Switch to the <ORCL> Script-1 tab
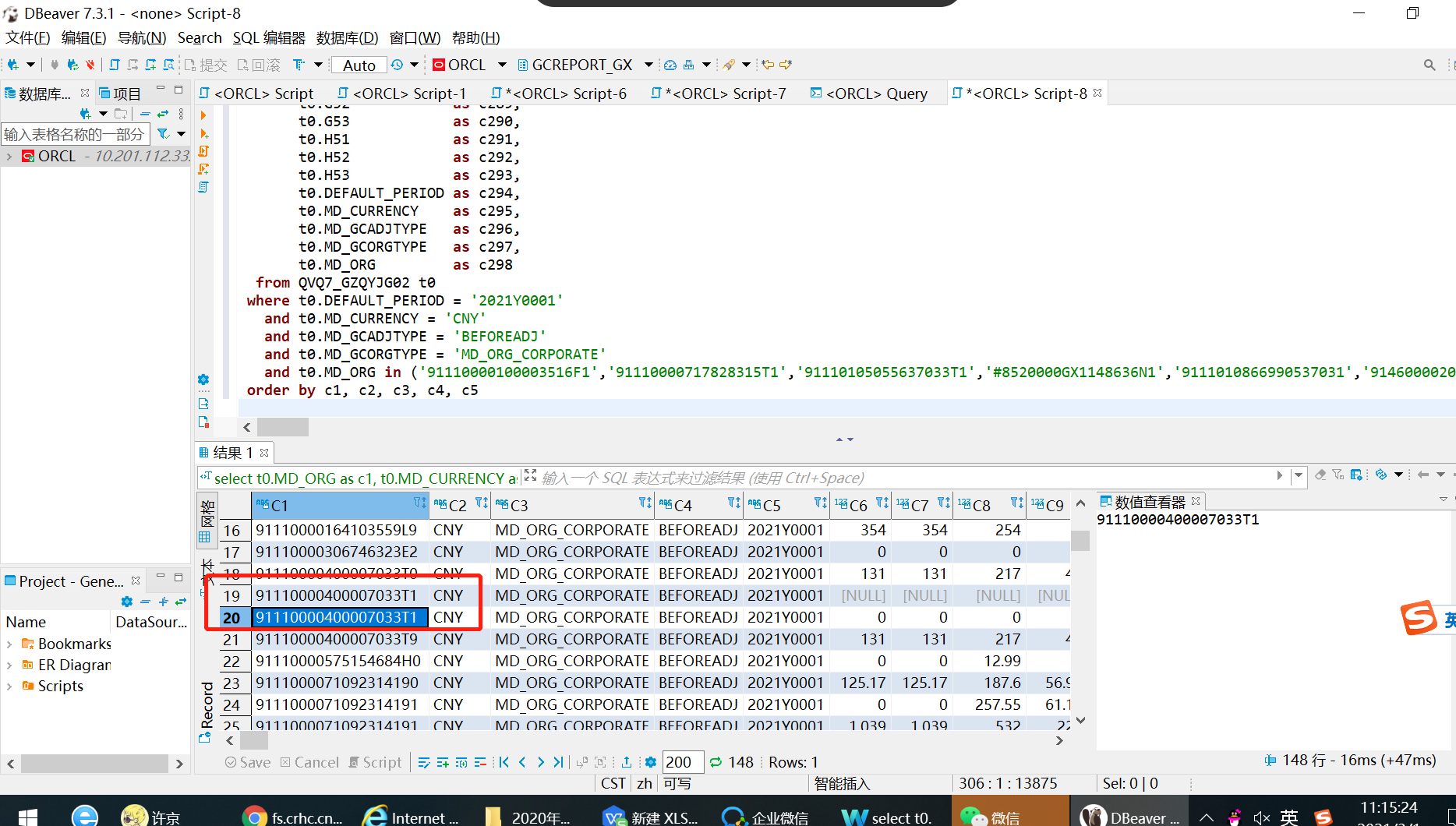This screenshot has height=826, width=1456. [x=402, y=94]
